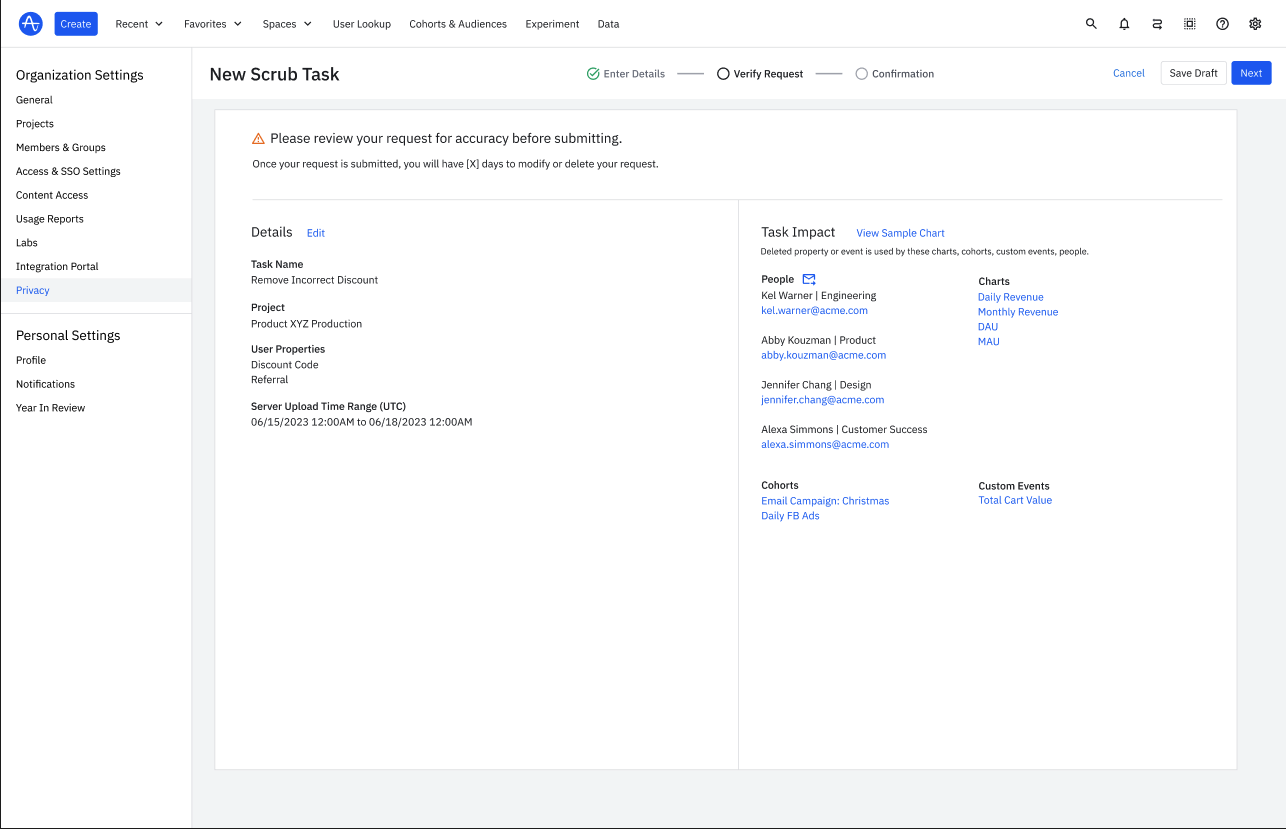The height and width of the screenshot is (829, 1286).
Task: Expand the Recent dropdown
Action: pos(139,24)
